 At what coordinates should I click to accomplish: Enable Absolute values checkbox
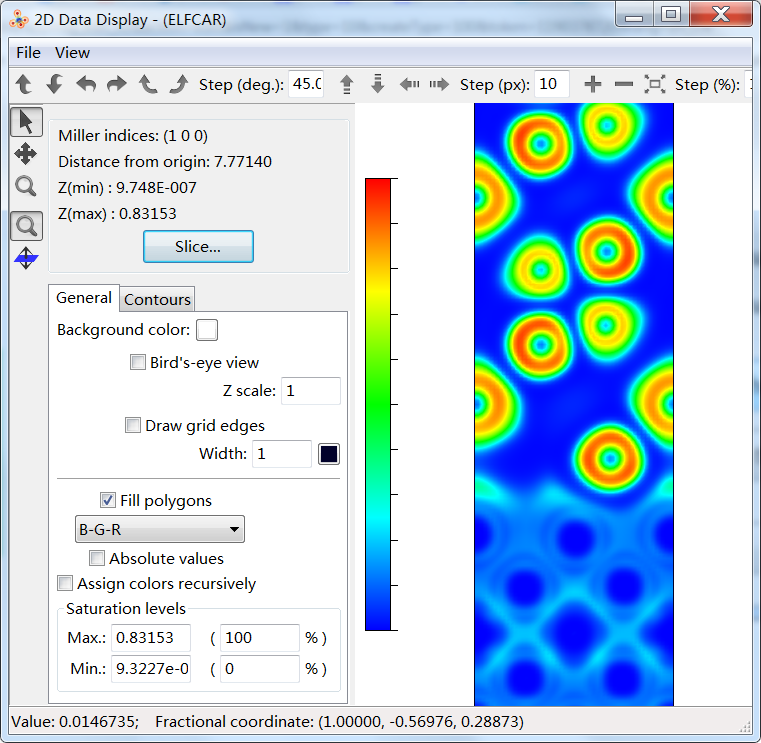click(x=97, y=558)
